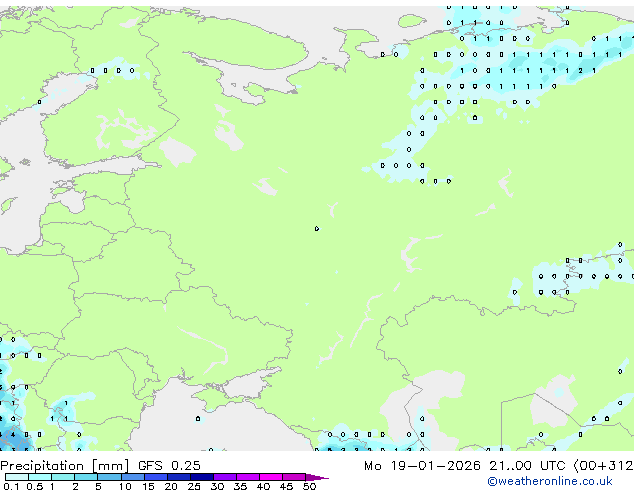Select the legend tick labeled 10

click(x=124, y=487)
